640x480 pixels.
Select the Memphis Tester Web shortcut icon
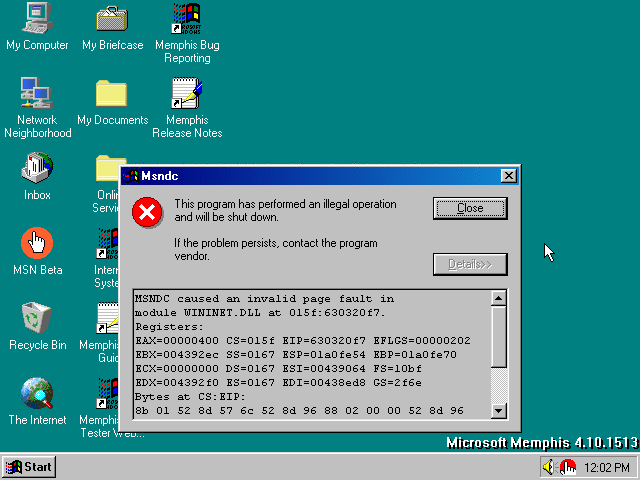coord(108,393)
